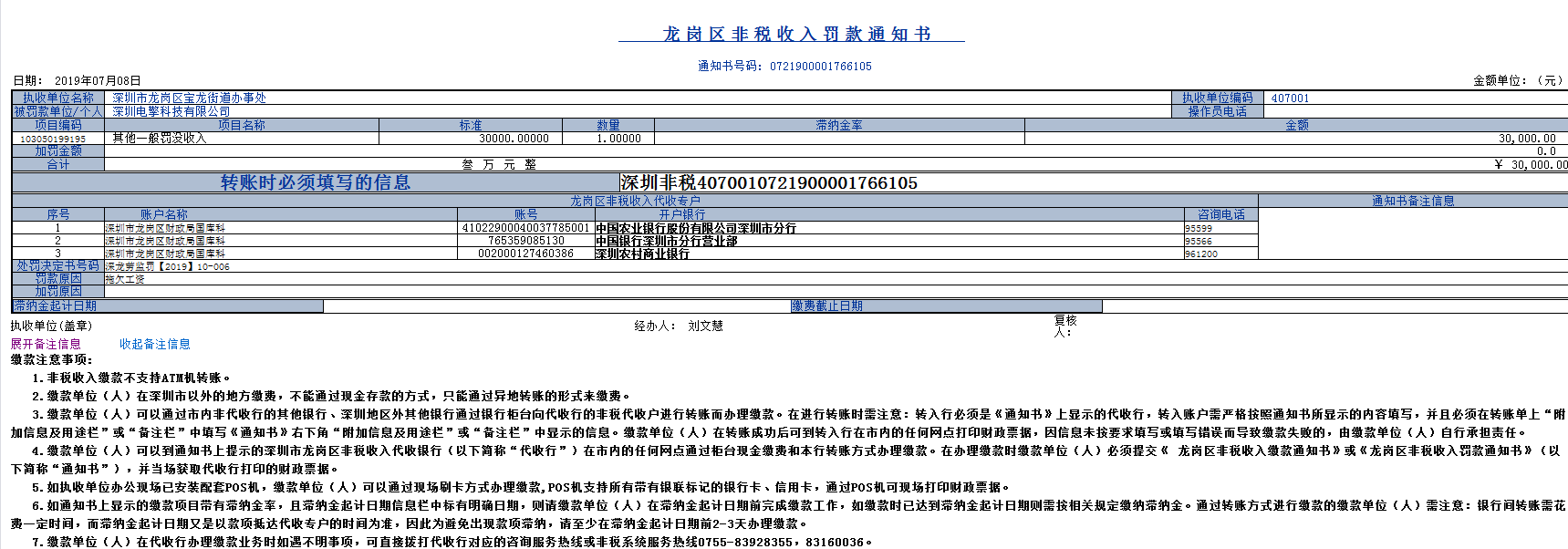This screenshot has height=549, width=1568.
Task: Click the hotline number 95599
Action: [1199, 228]
